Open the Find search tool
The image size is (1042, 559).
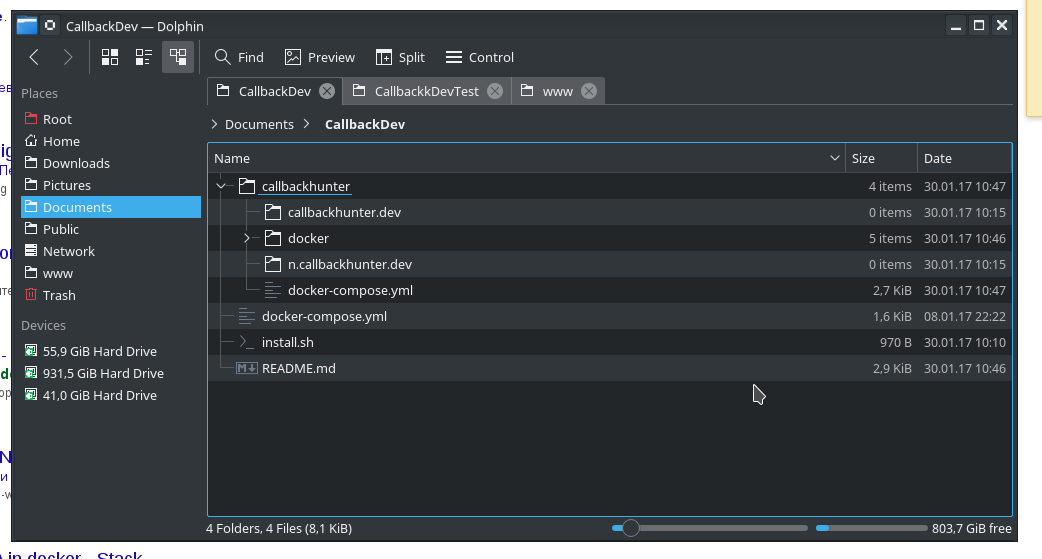click(239, 57)
